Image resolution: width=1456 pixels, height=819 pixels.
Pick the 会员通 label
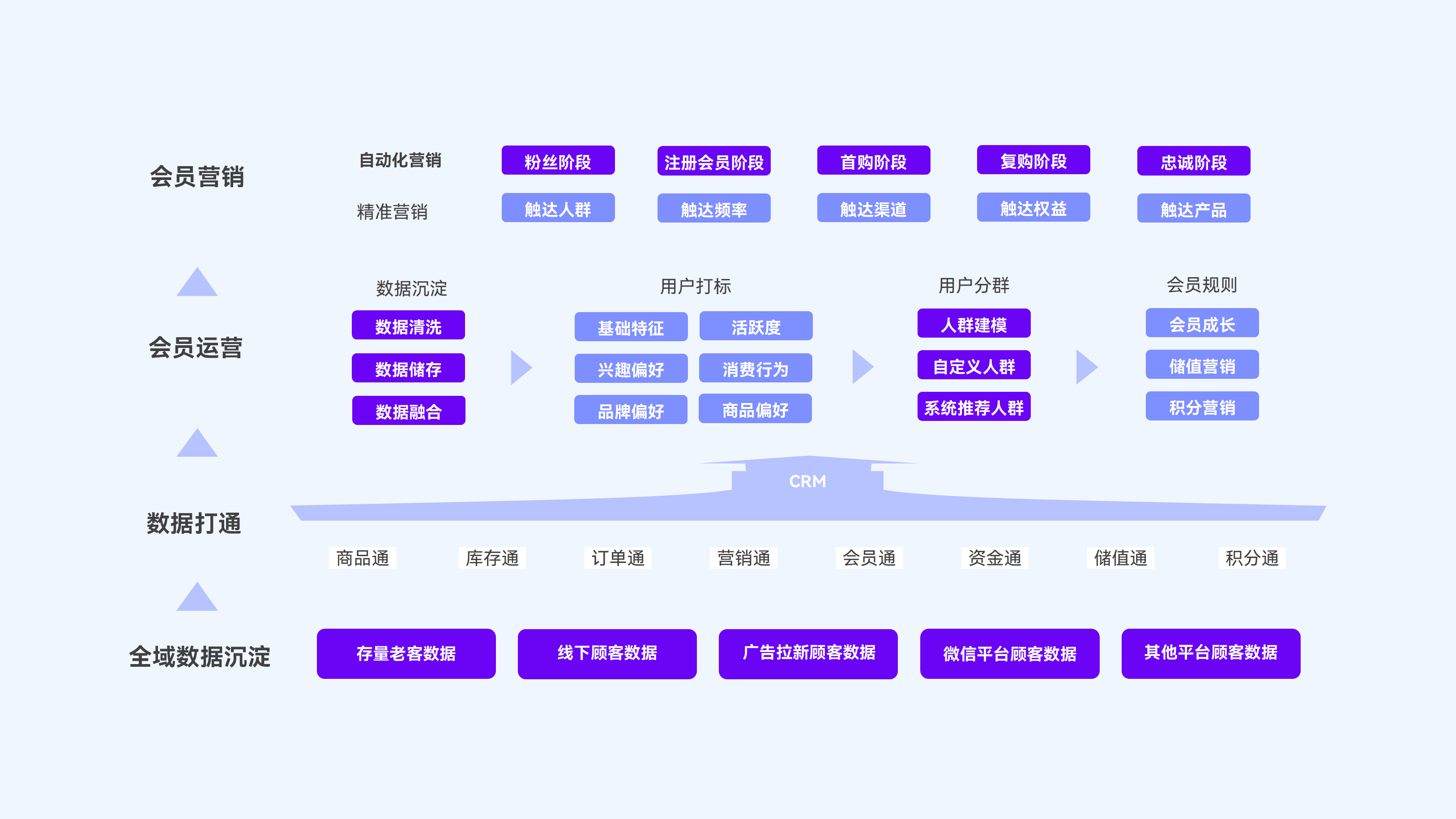coord(869,558)
